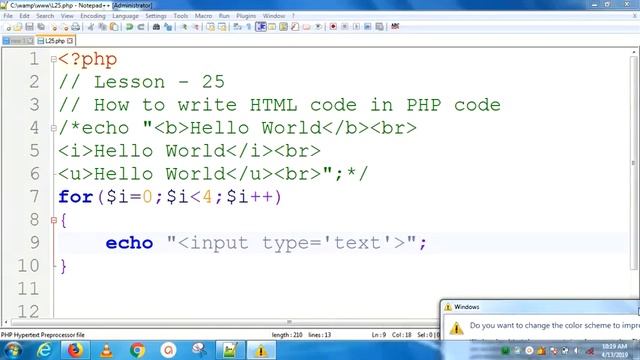Toggle synchronized horizontal scrolling
Screen dimensions: 640x360
(222, 27)
